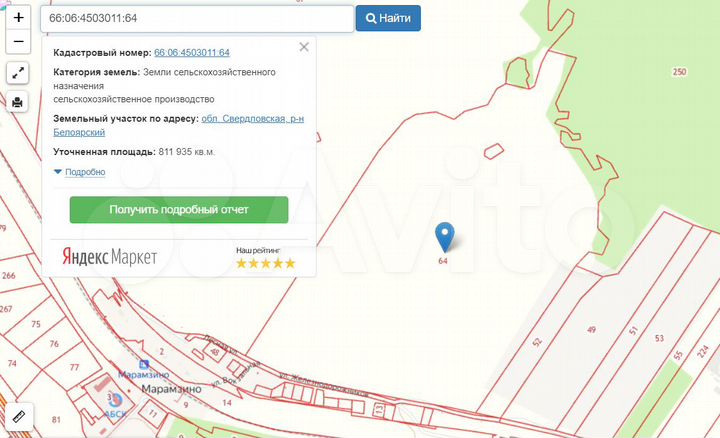Click the АБСК map marker icon
The width and height of the screenshot is (720, 438).
pyautogui.click(x=117, y=400)
